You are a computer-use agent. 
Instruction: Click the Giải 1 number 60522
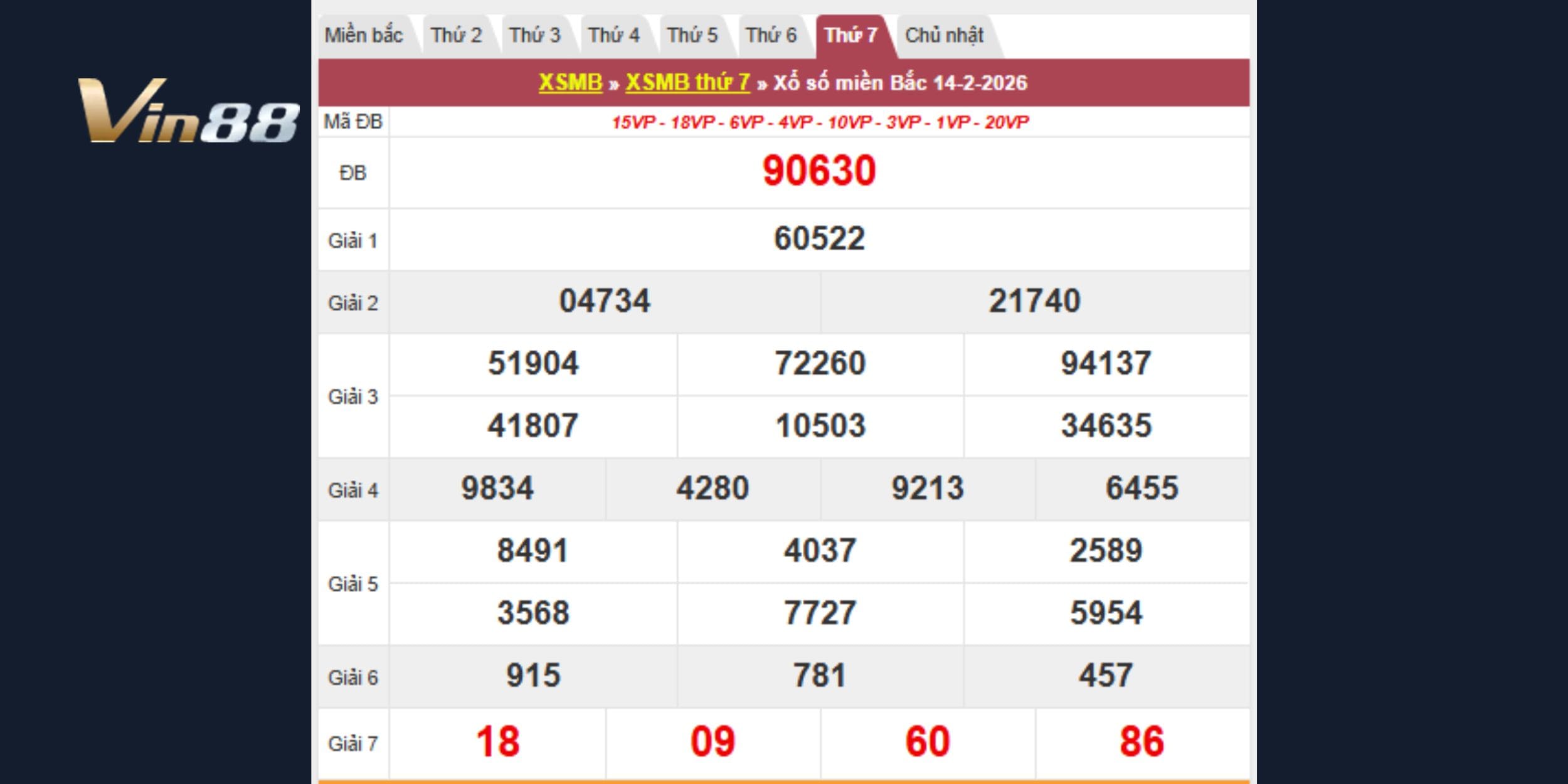point(819,239)
